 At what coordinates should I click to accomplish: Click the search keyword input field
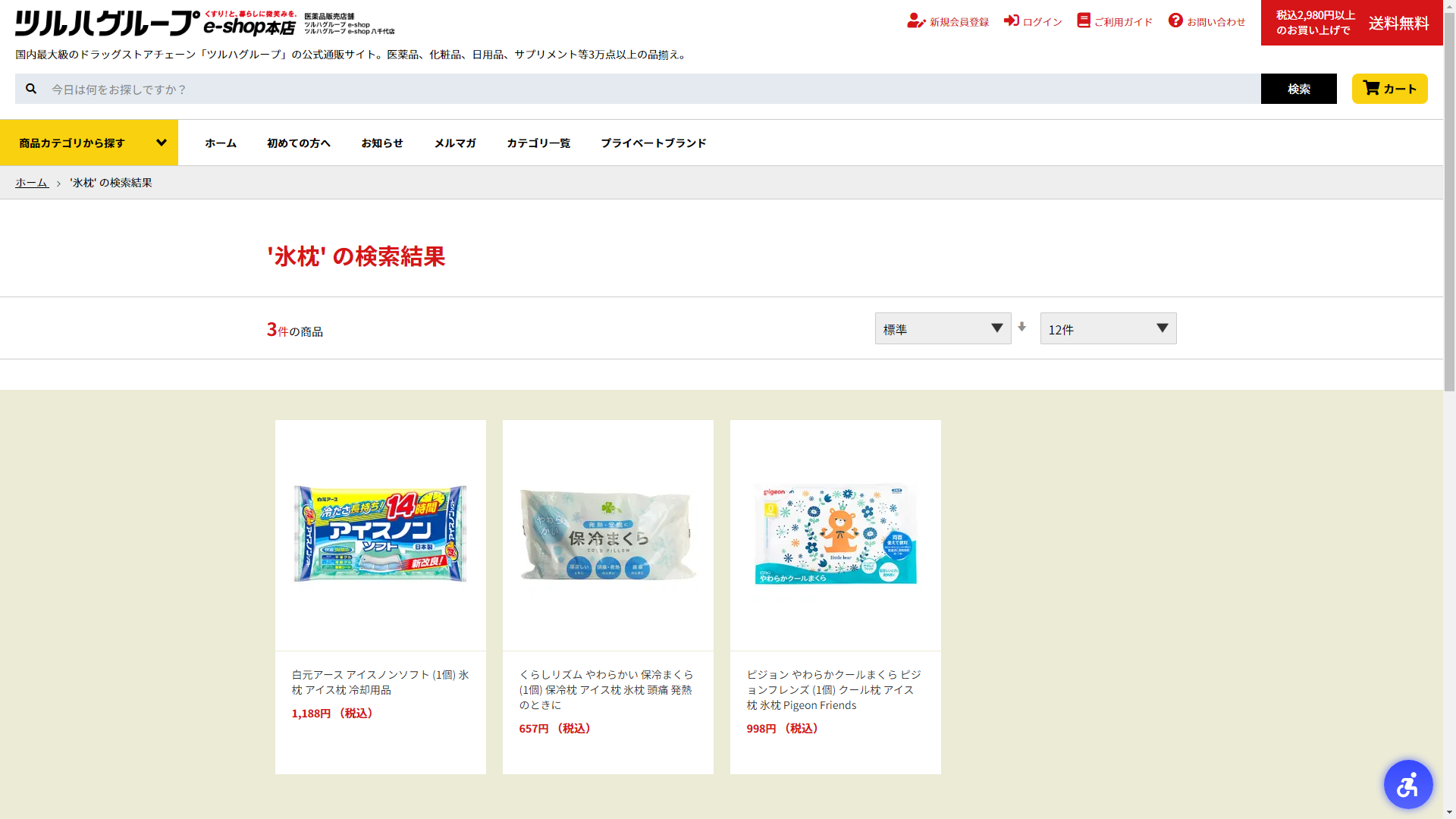point(652,89)
